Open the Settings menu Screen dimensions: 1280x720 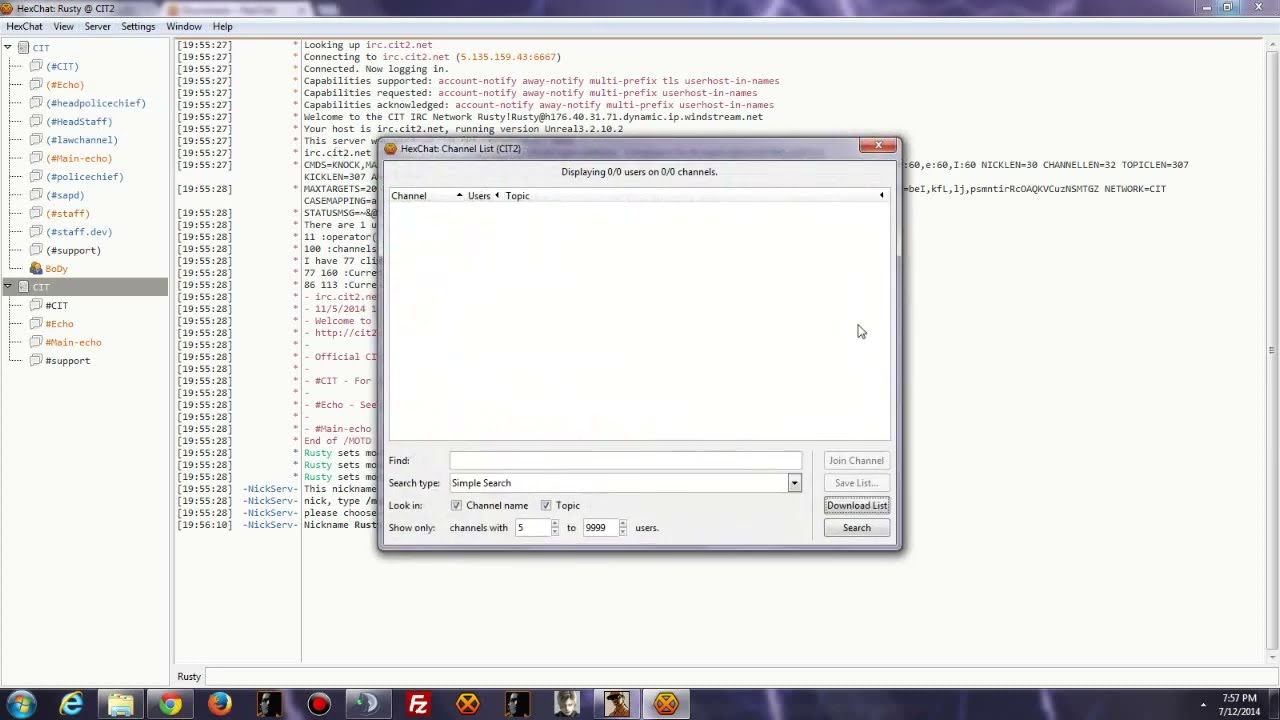tap(138, 27)
